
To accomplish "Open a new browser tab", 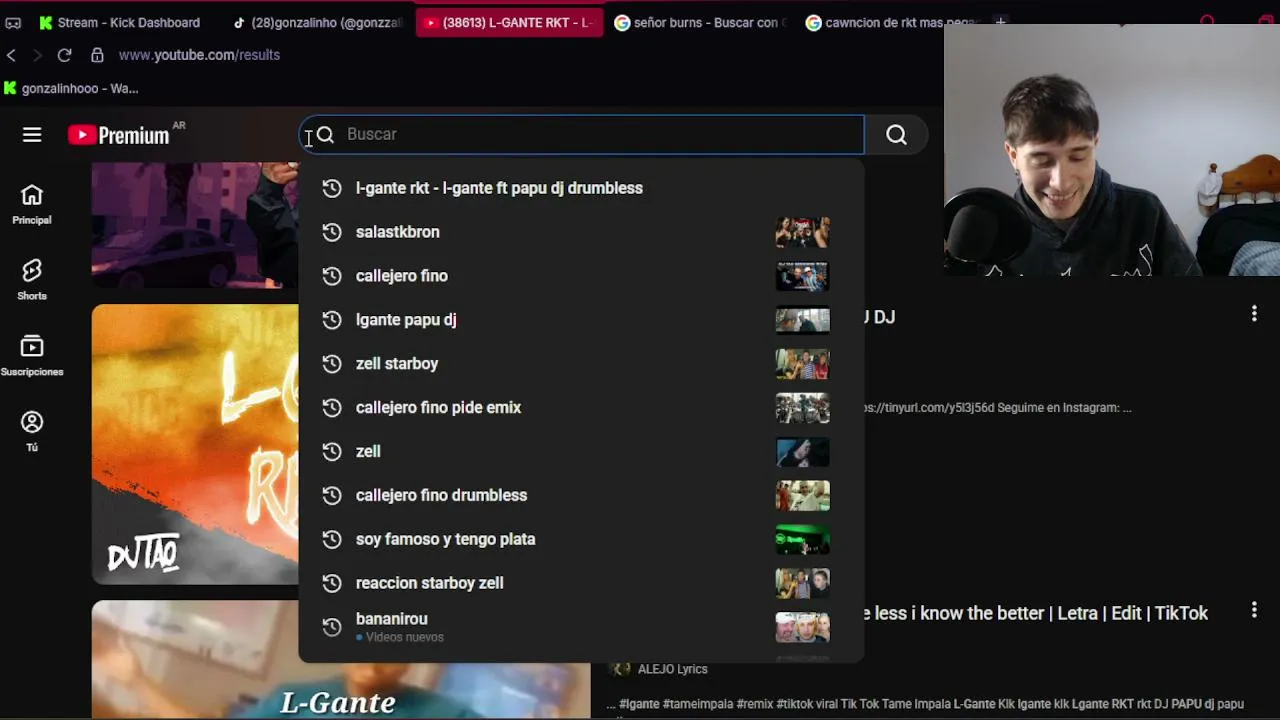I will pos(1000,21).
